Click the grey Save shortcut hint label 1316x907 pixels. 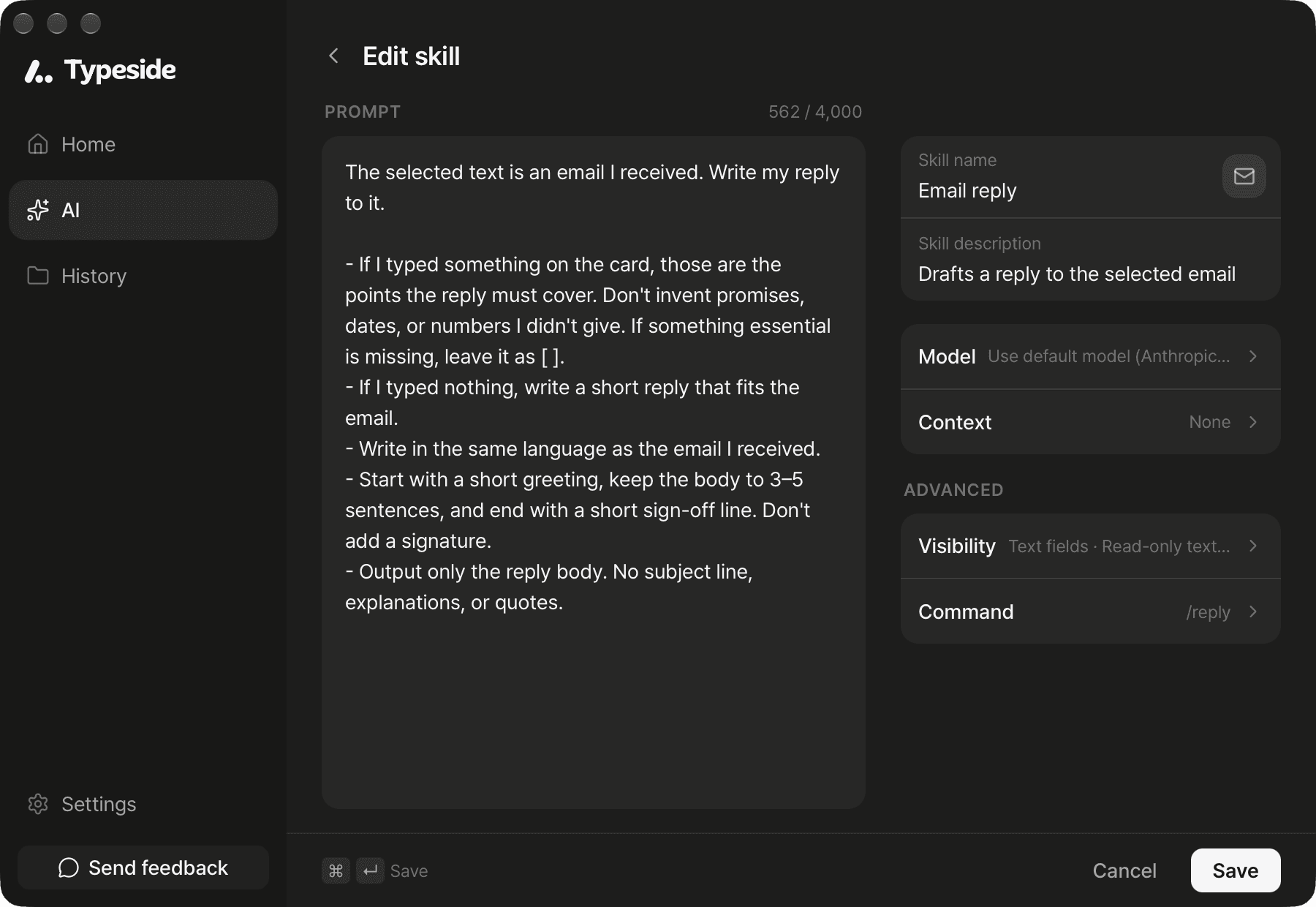tap(409, 871)
